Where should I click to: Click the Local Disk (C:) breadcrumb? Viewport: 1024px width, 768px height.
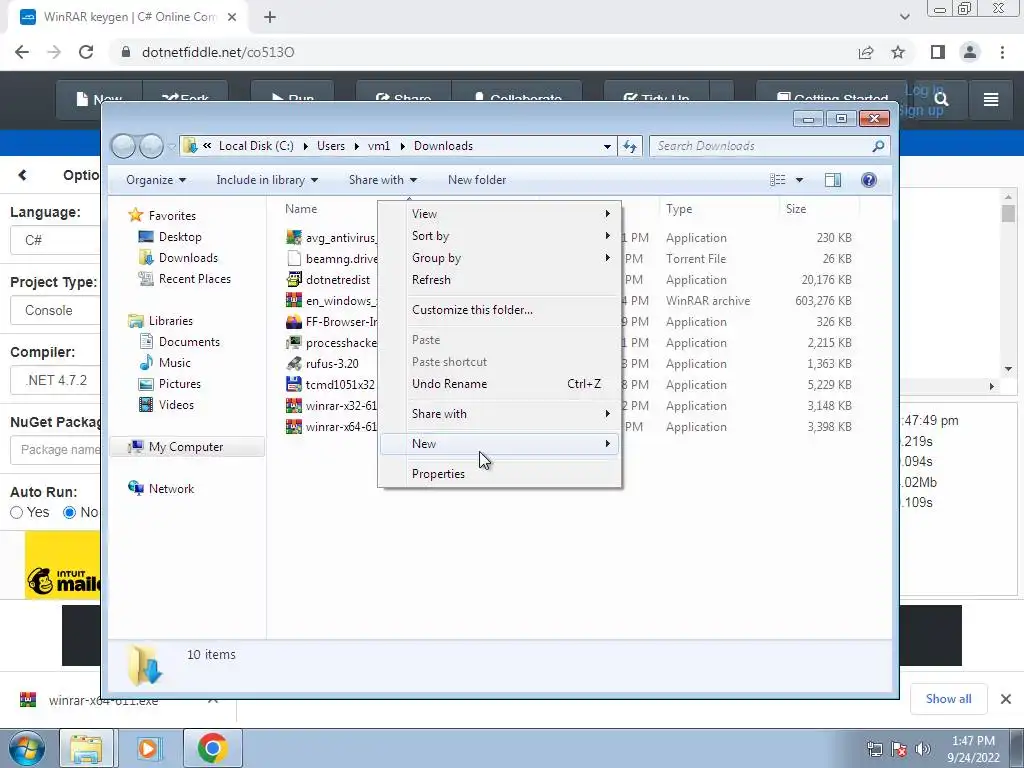(256, 146)
